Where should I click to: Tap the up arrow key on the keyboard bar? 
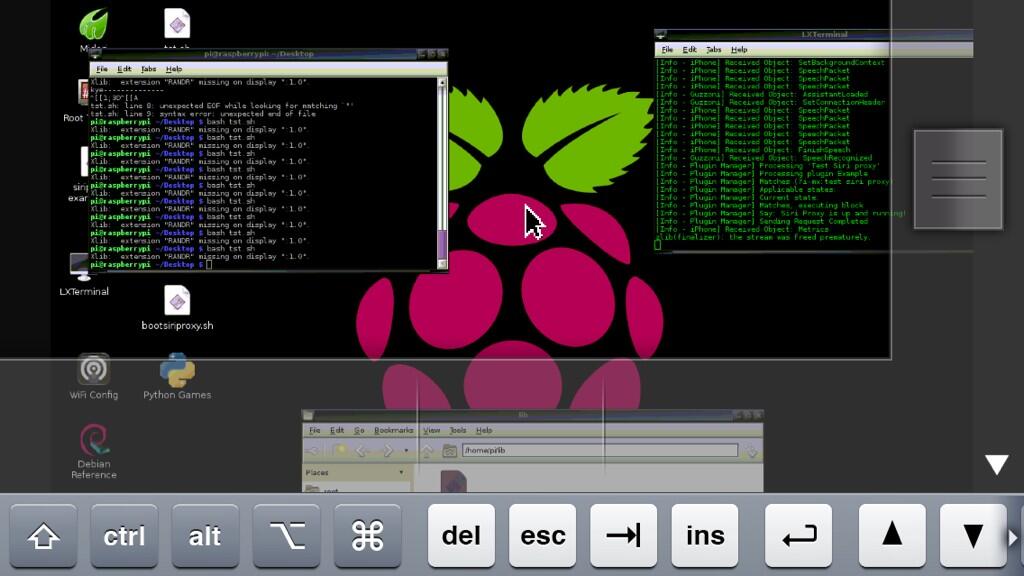pos(892,536)
